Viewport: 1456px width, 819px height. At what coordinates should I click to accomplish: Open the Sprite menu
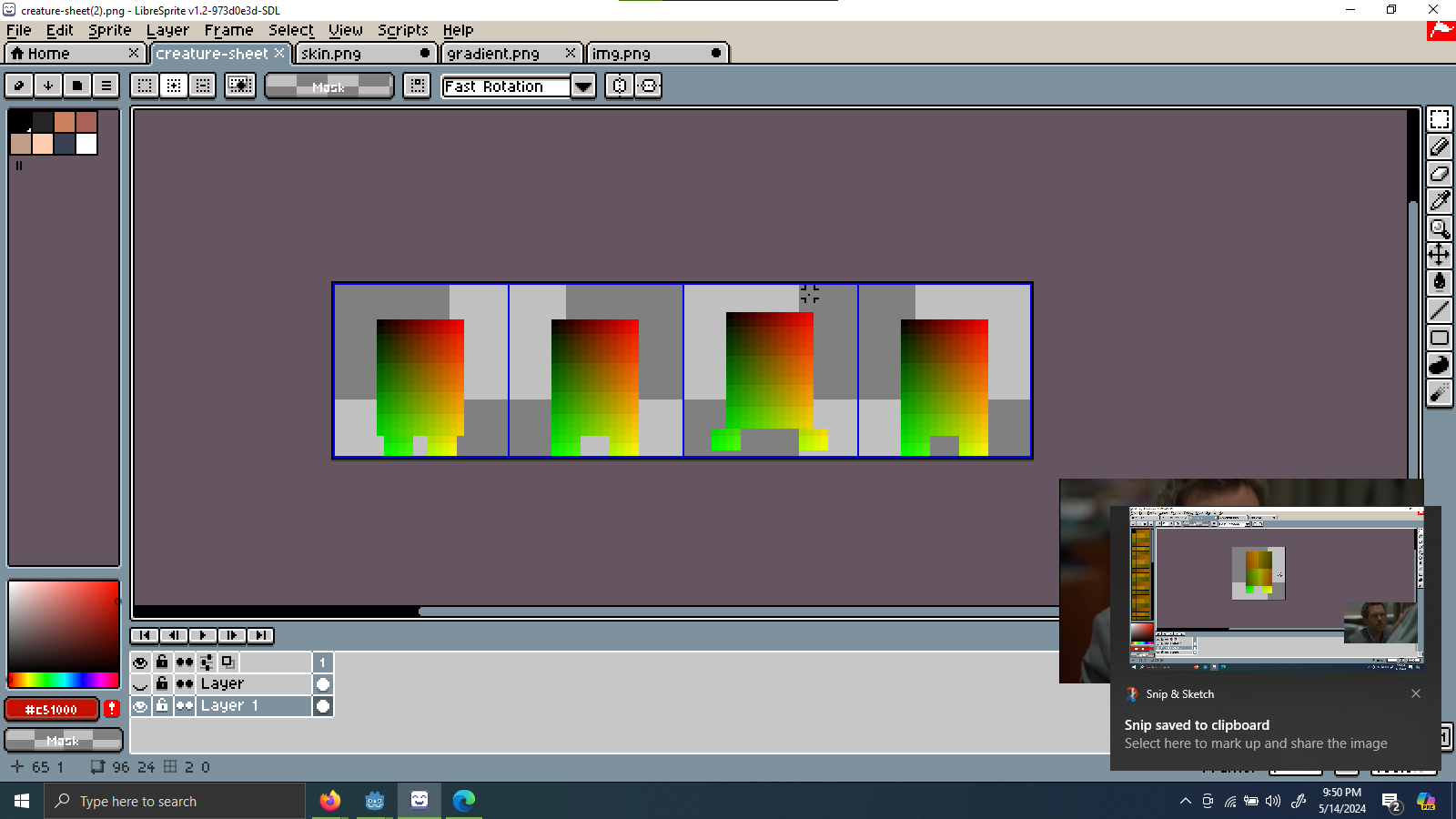[x=109, y=30]
